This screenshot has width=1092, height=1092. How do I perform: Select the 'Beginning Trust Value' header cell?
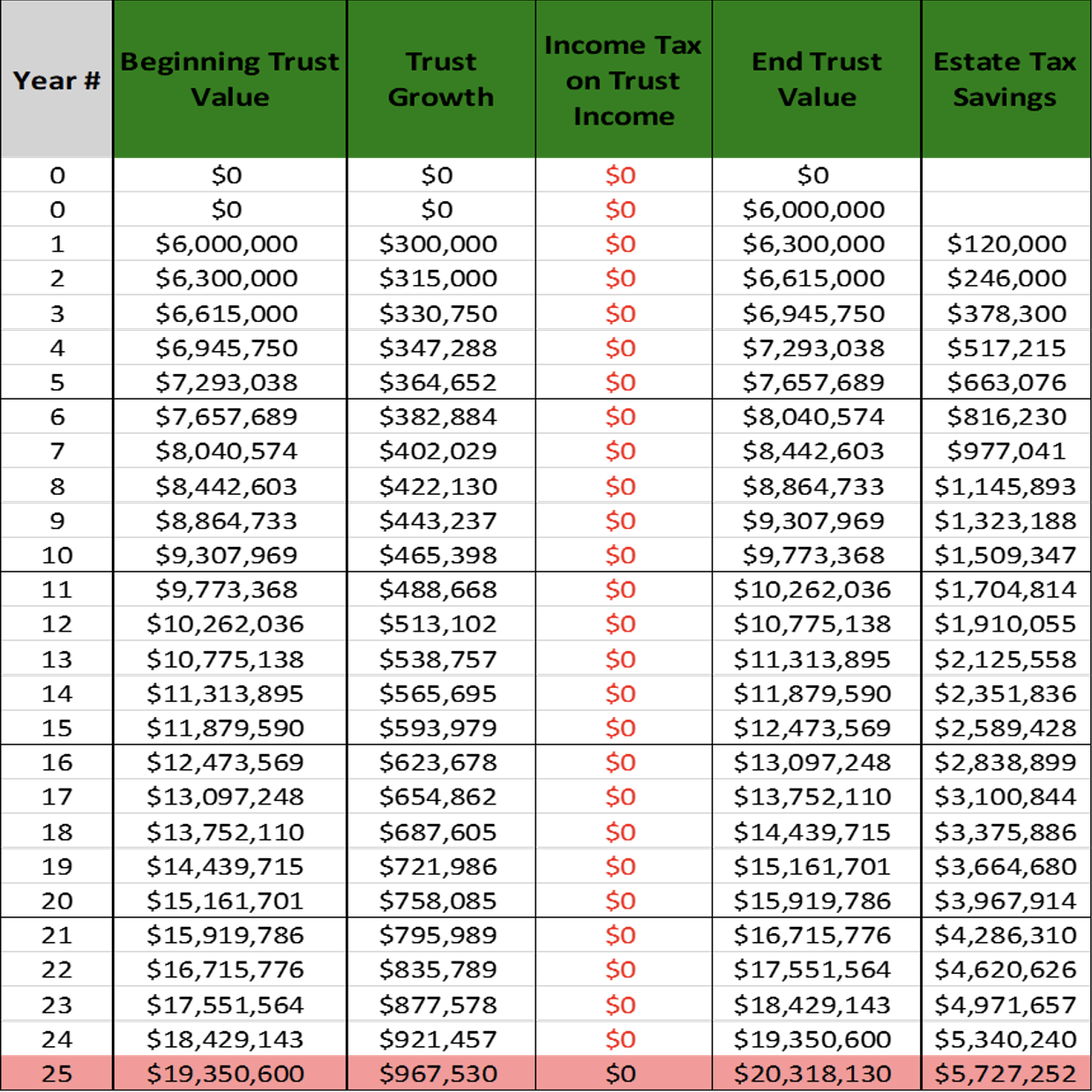(x=229, y=79)
